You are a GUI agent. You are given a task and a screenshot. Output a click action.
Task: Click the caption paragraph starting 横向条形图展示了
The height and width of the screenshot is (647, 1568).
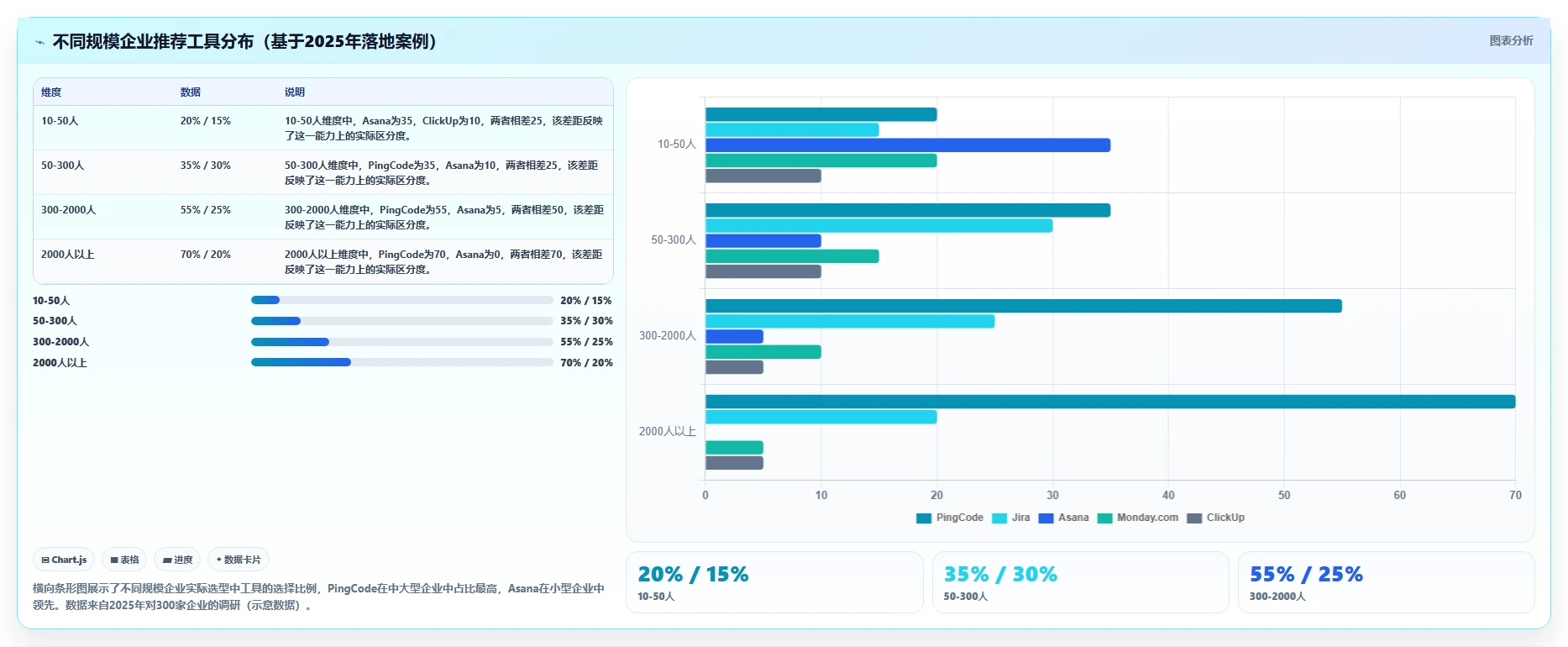point(318,597)
